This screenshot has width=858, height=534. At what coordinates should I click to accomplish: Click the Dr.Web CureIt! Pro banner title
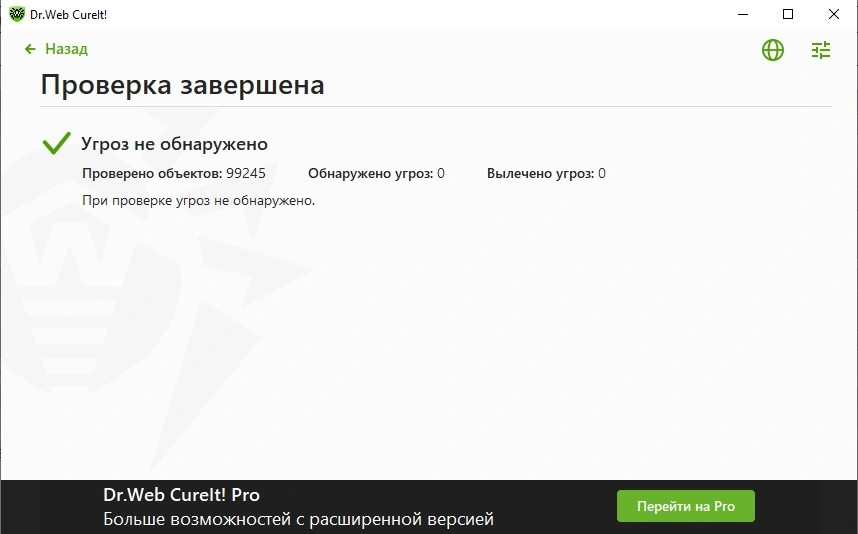(182, 495)
